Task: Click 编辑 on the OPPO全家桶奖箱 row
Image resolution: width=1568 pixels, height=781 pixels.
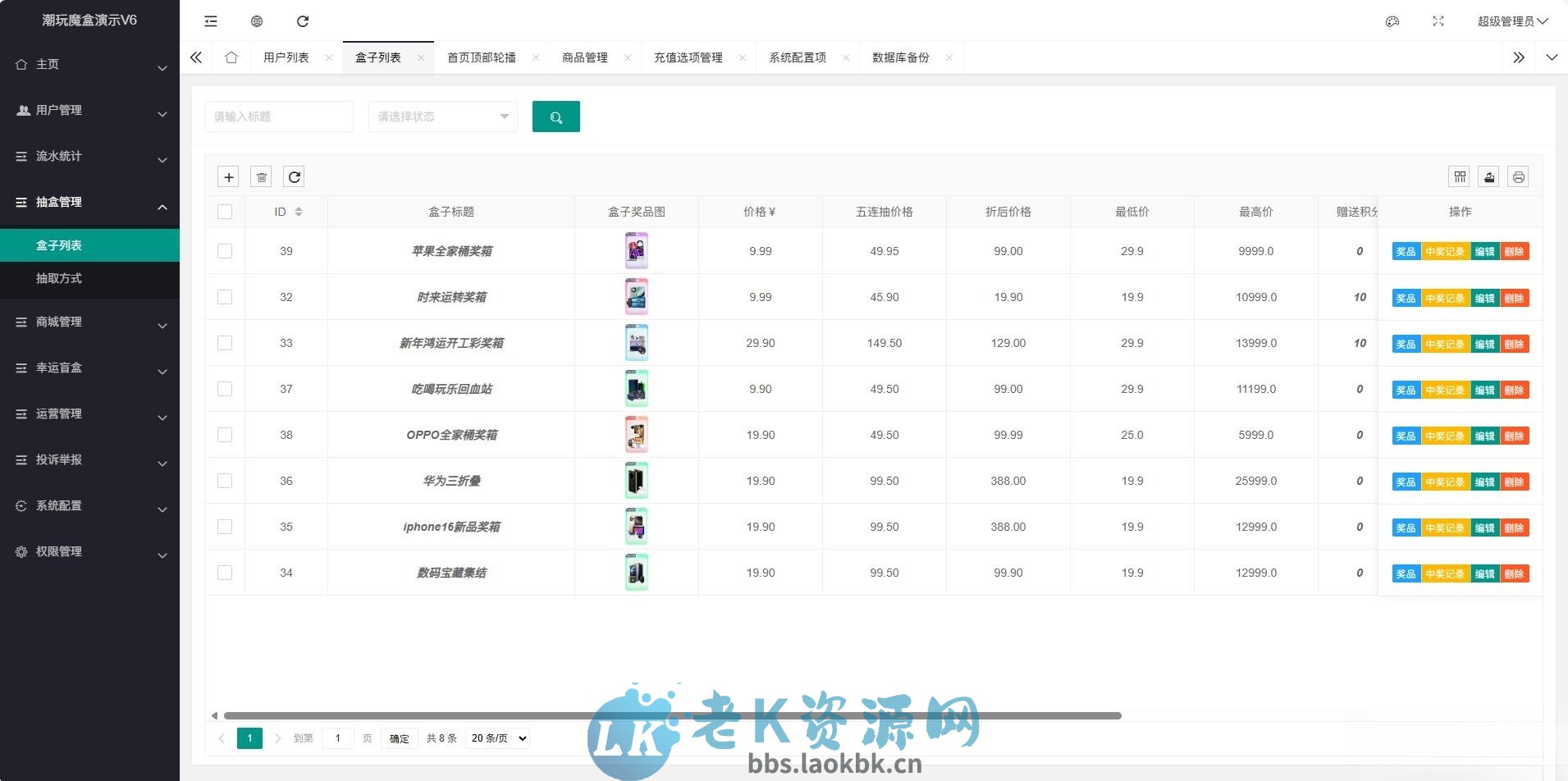Action: click(x=1487, y=436)
